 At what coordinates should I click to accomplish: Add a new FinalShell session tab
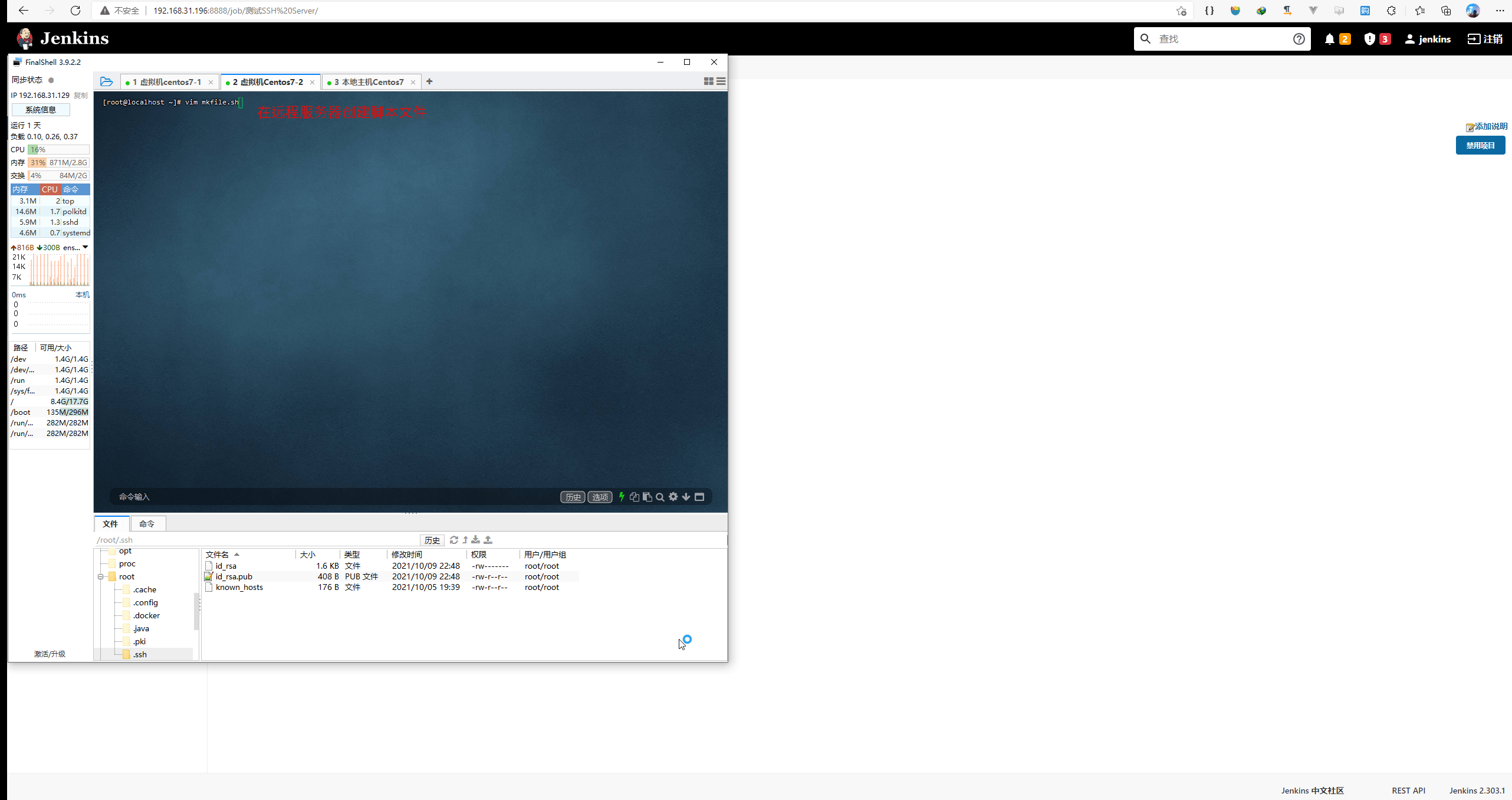pos(429,81)
